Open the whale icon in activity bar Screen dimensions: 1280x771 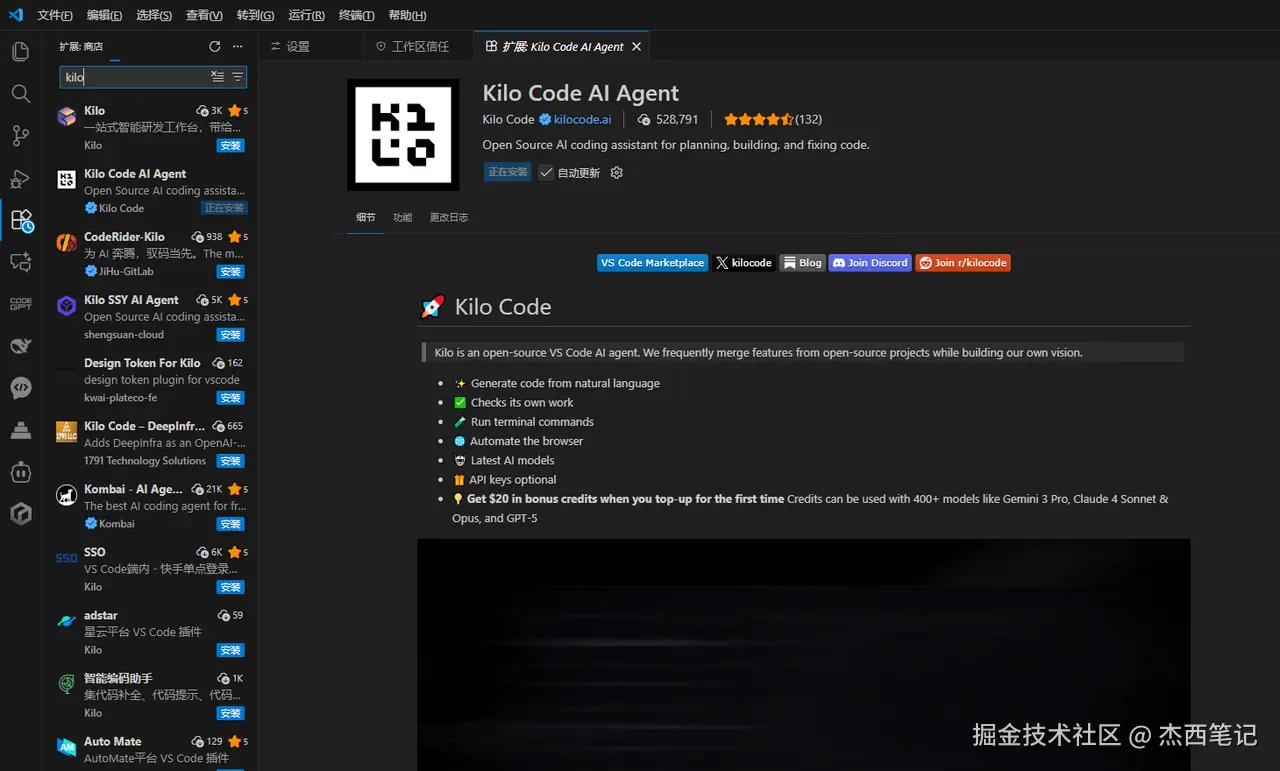coord(20,346)
